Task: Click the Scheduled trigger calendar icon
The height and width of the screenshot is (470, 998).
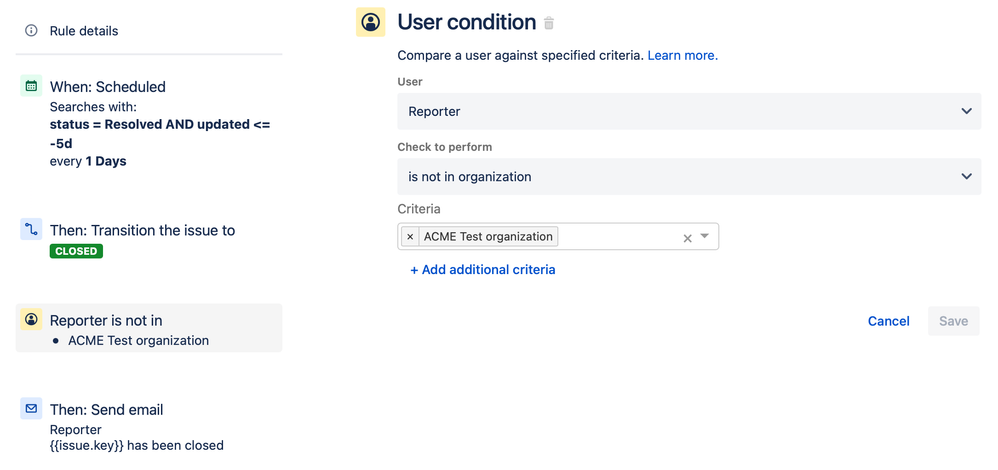Action: (x=31, y=87)
